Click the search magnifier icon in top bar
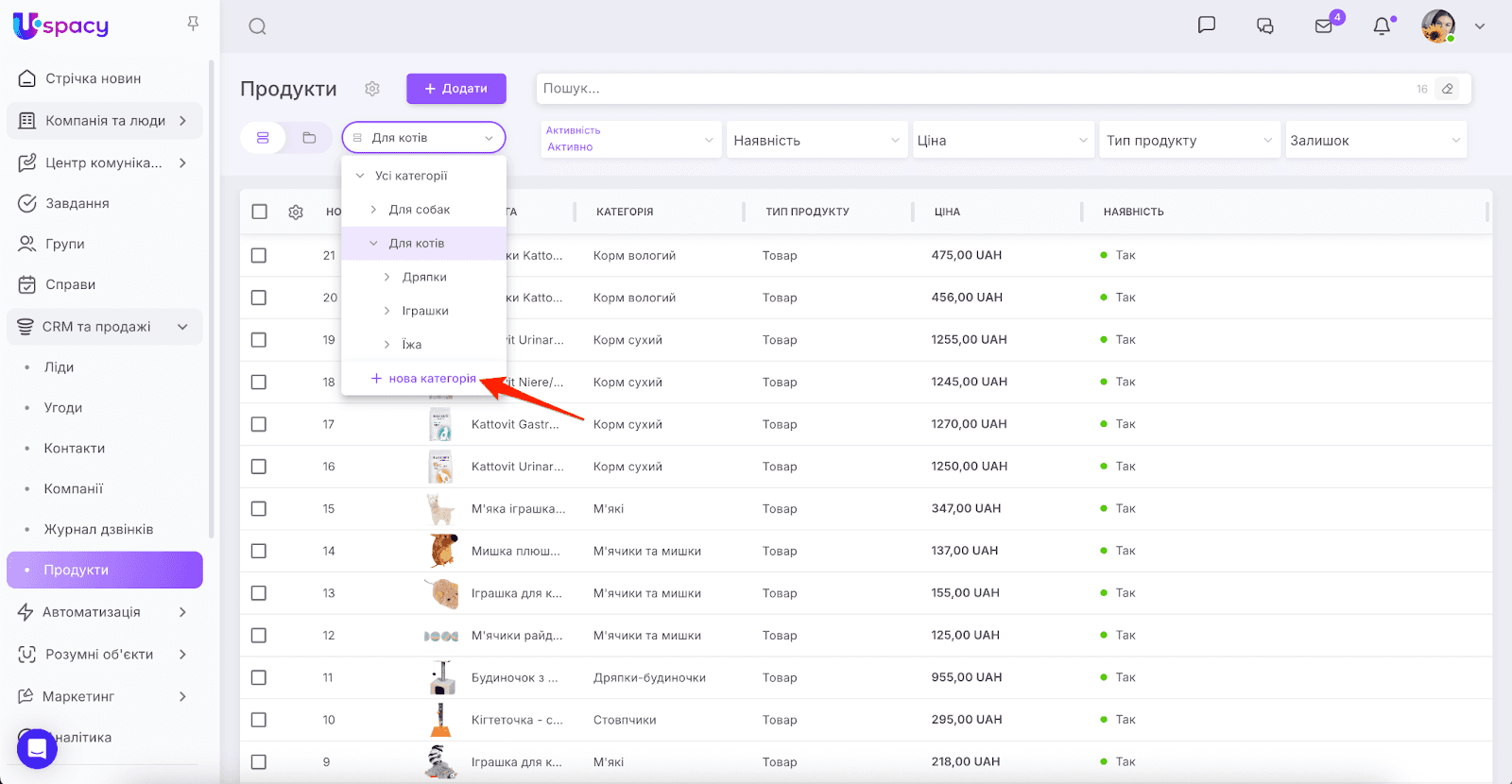Image resolution: width=1512 pixels, height=784 pixels. pos(257,26)
